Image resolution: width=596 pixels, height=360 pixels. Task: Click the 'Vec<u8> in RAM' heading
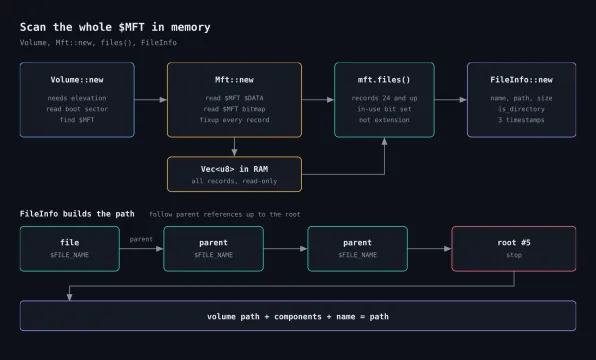point(234,169)
